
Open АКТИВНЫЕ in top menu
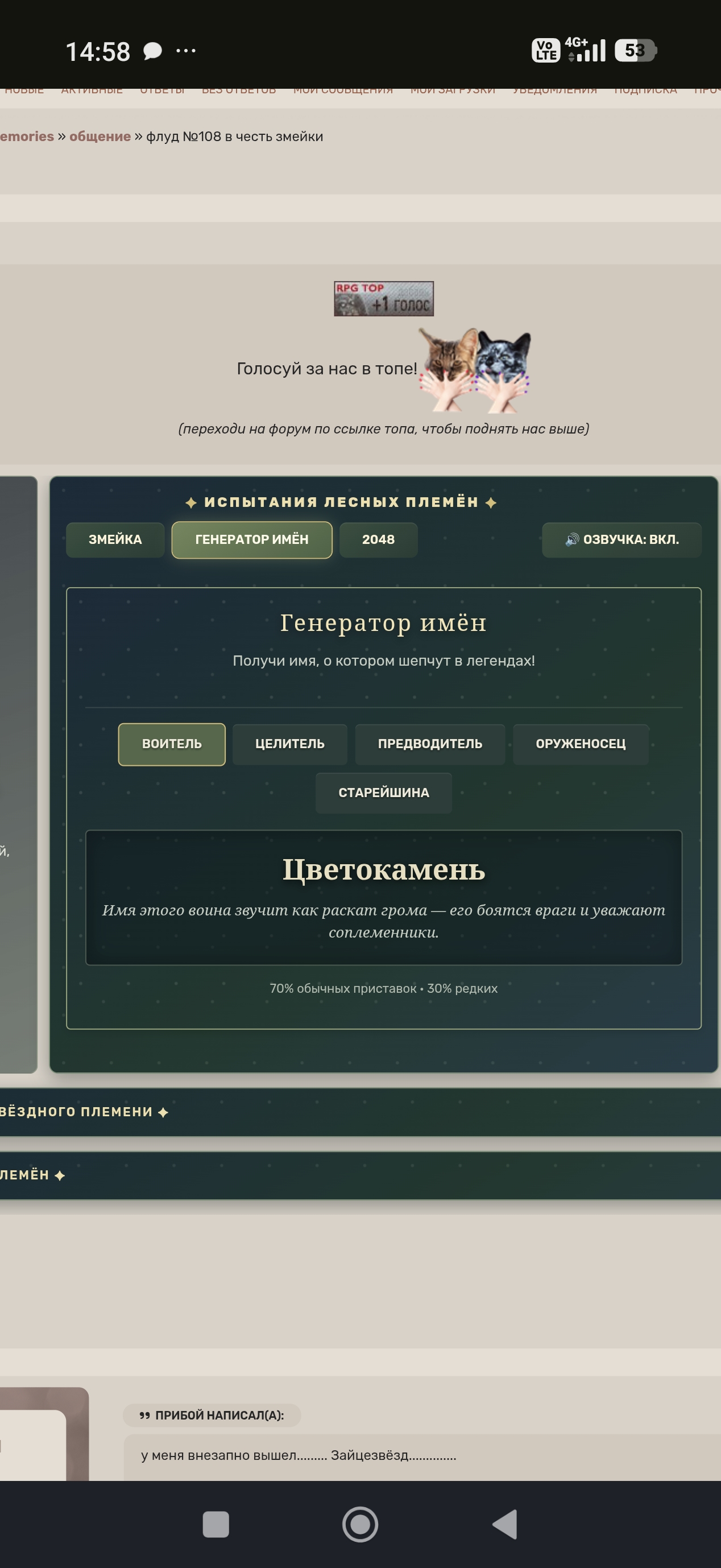pyautogui.click(x=92, y=90)
